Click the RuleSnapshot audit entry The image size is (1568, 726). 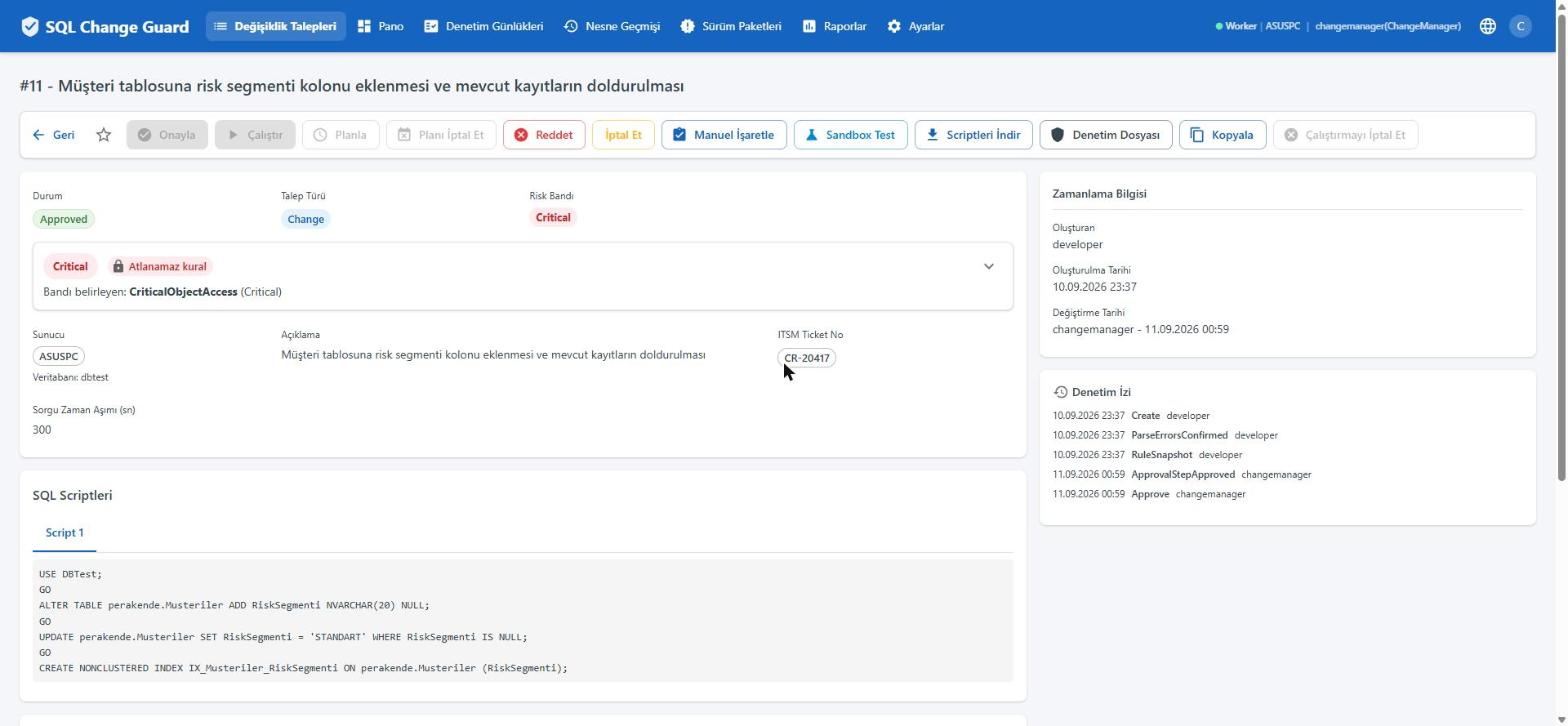point(1147,455)
